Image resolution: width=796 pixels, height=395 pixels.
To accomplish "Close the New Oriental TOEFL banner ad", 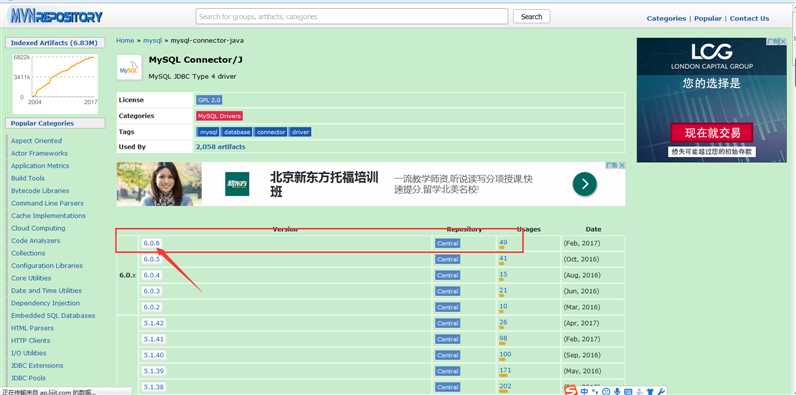I will [622, 165].
